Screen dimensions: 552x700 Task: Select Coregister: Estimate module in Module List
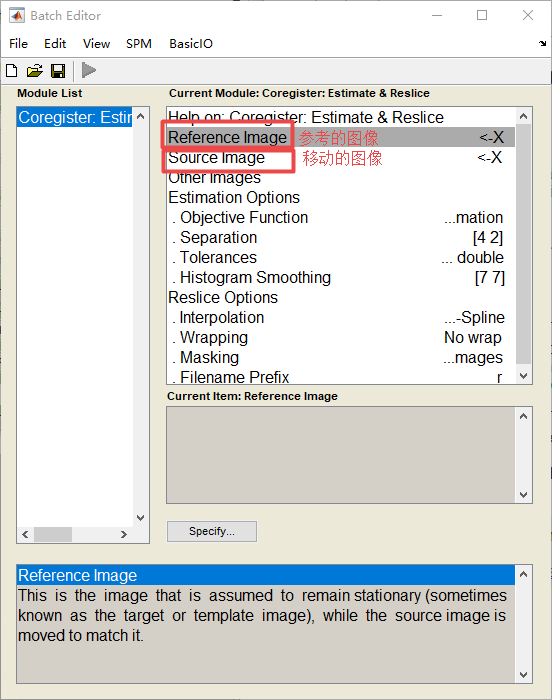pyautogui.click(x=75, y=117)
